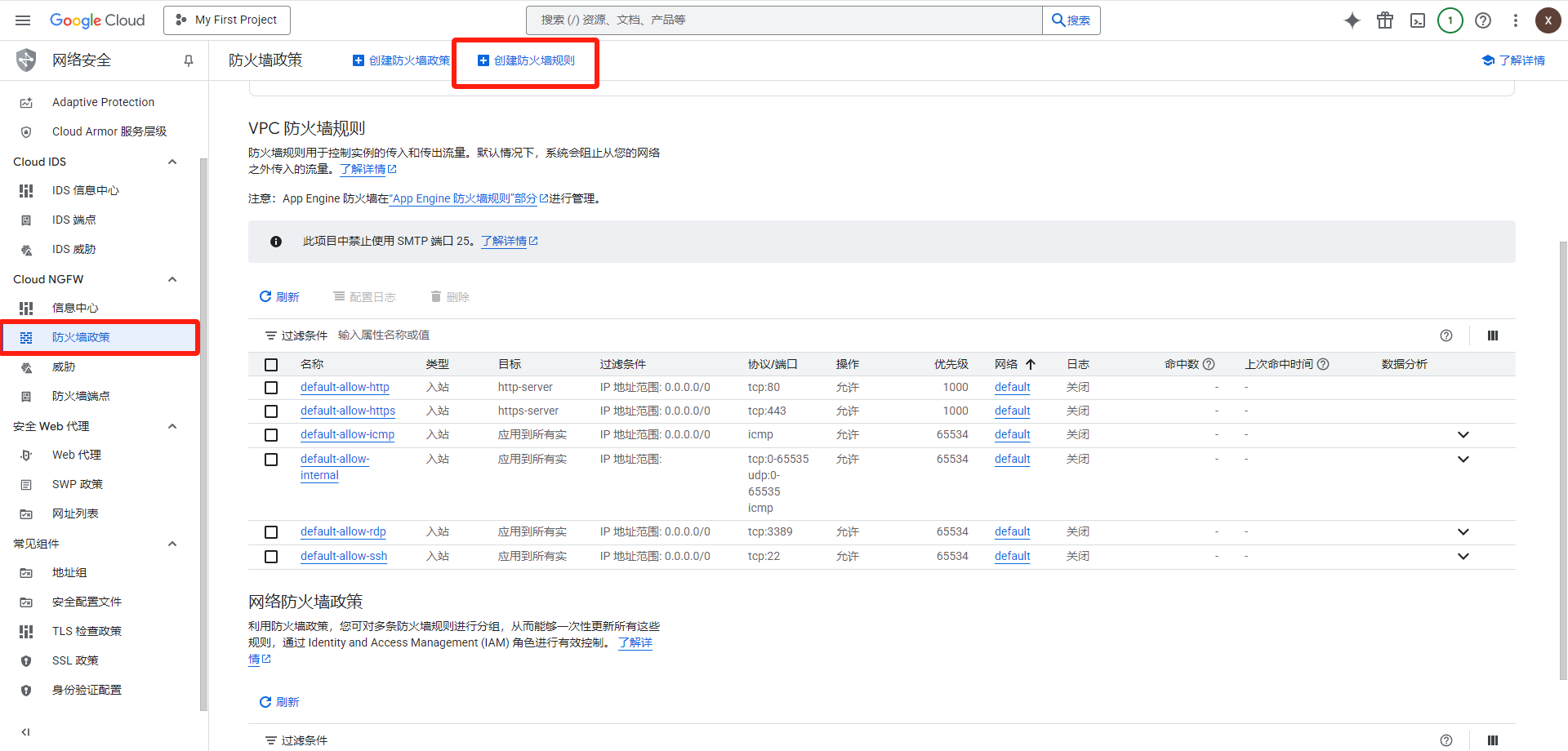The height and width of the screenshot is (751, 1568).
Task: Click filter icon in the VPC rules filter bar
Action: coord(270,336)
